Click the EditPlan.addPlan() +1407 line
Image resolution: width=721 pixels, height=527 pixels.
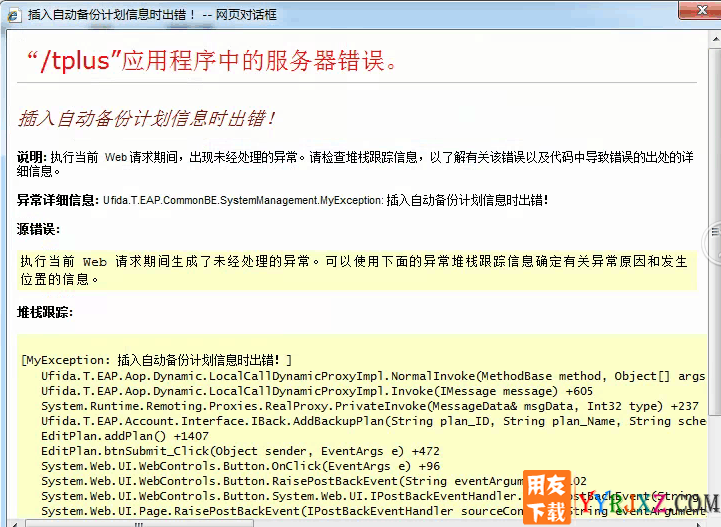pos(125,436)
